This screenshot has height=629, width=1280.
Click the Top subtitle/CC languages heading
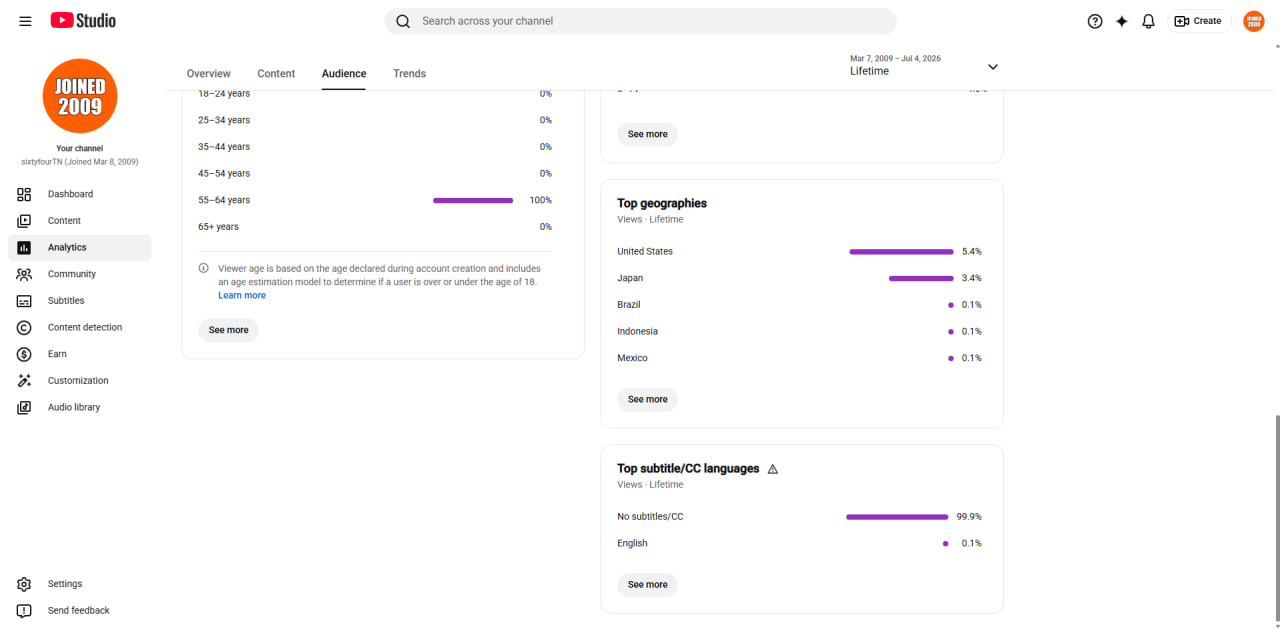[688, 468]
